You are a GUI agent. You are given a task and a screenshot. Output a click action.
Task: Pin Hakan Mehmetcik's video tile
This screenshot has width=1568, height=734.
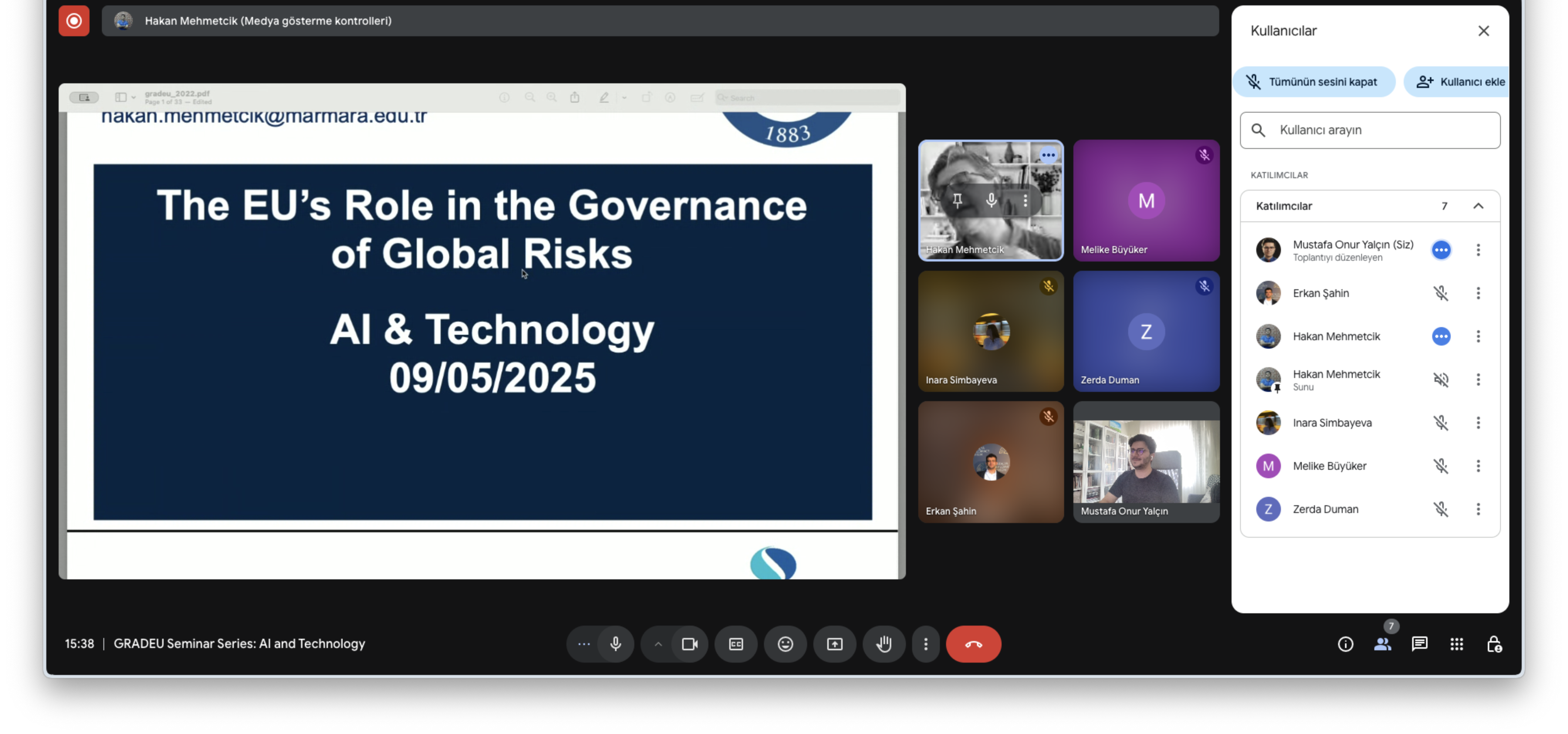click(958, 200)
